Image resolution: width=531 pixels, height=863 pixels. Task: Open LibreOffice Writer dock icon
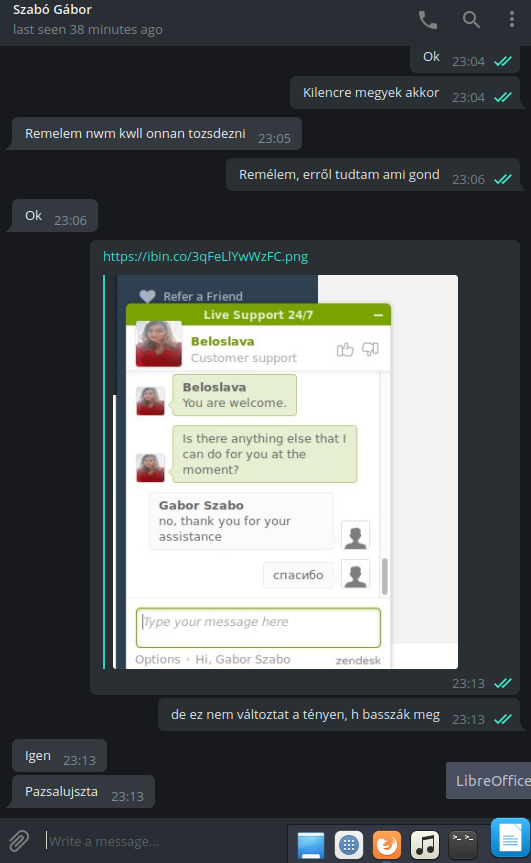pos(510,838)
